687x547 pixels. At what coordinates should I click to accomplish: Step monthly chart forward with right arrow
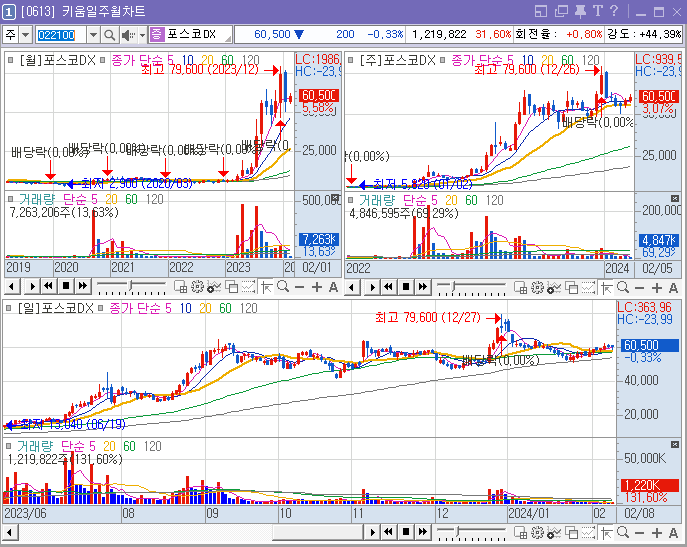tap(32, 287)
